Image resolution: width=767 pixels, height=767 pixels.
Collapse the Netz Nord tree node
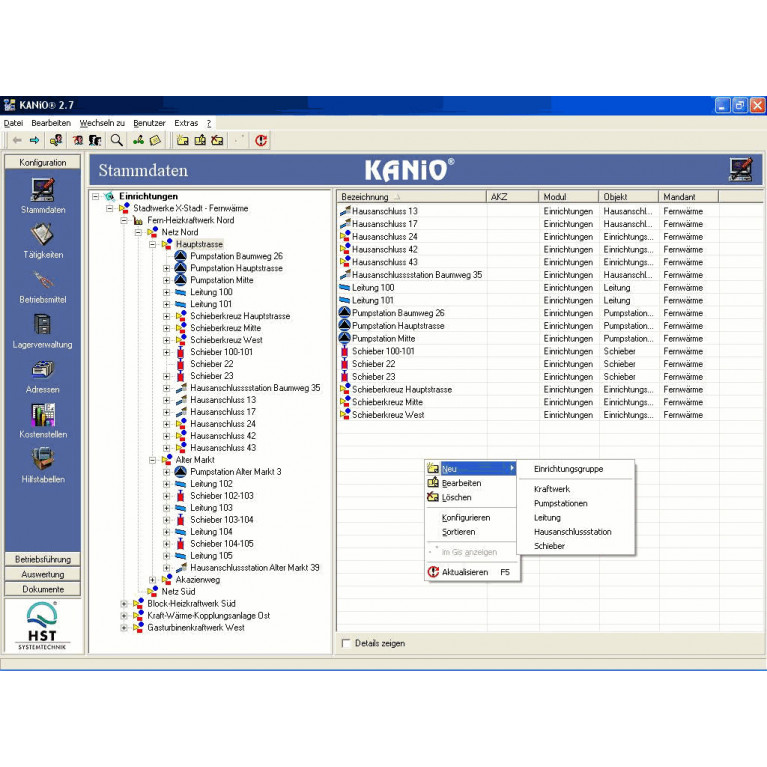click(138, 232)
